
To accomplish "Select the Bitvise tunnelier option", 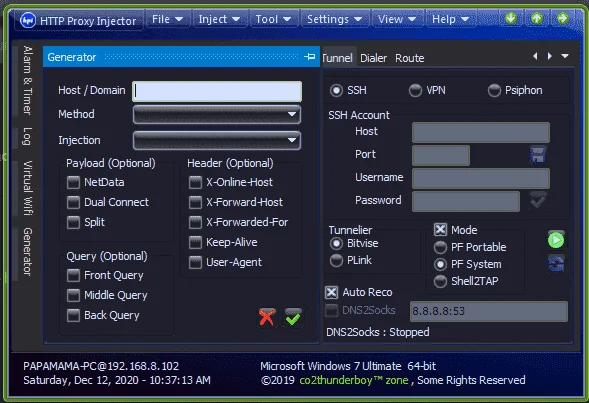I will tap(336, 243).
